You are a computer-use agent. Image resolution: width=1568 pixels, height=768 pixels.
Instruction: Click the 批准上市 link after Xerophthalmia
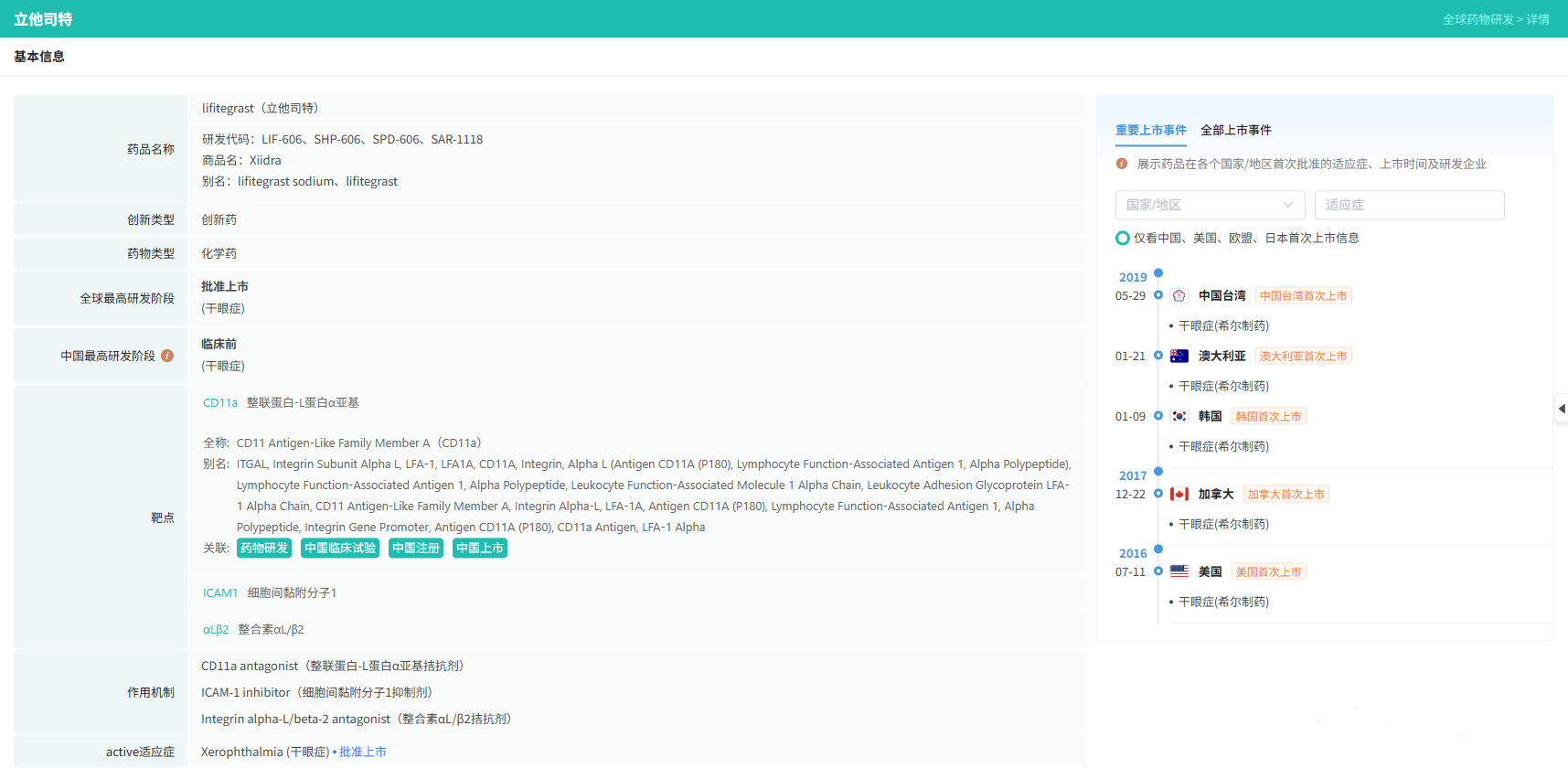363,752
